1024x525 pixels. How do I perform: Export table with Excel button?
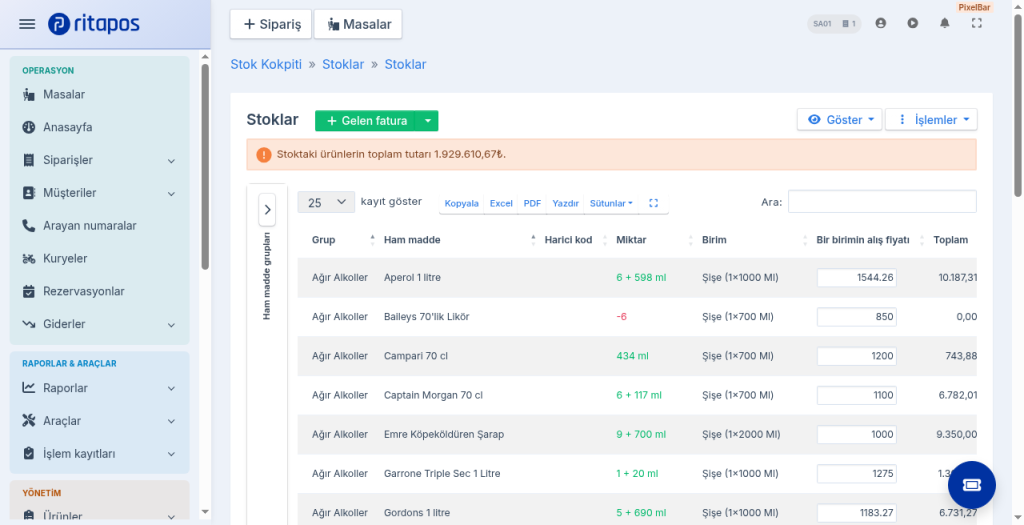[501, 203]
